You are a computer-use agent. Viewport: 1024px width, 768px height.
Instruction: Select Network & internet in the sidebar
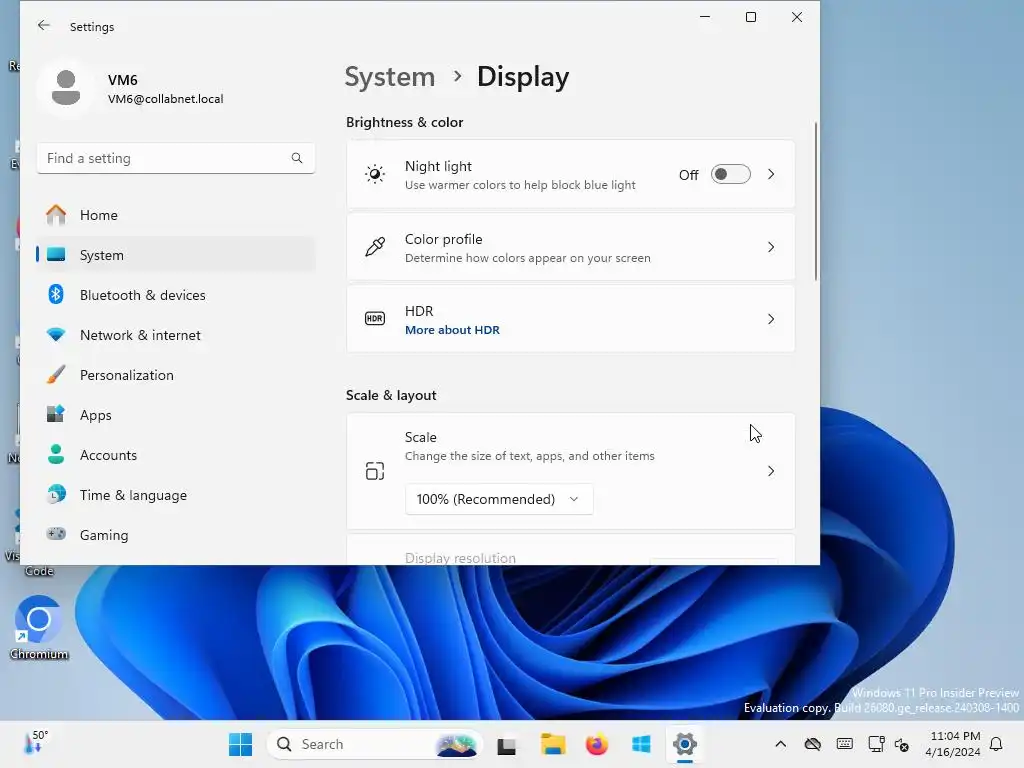(x=176, y=335)
